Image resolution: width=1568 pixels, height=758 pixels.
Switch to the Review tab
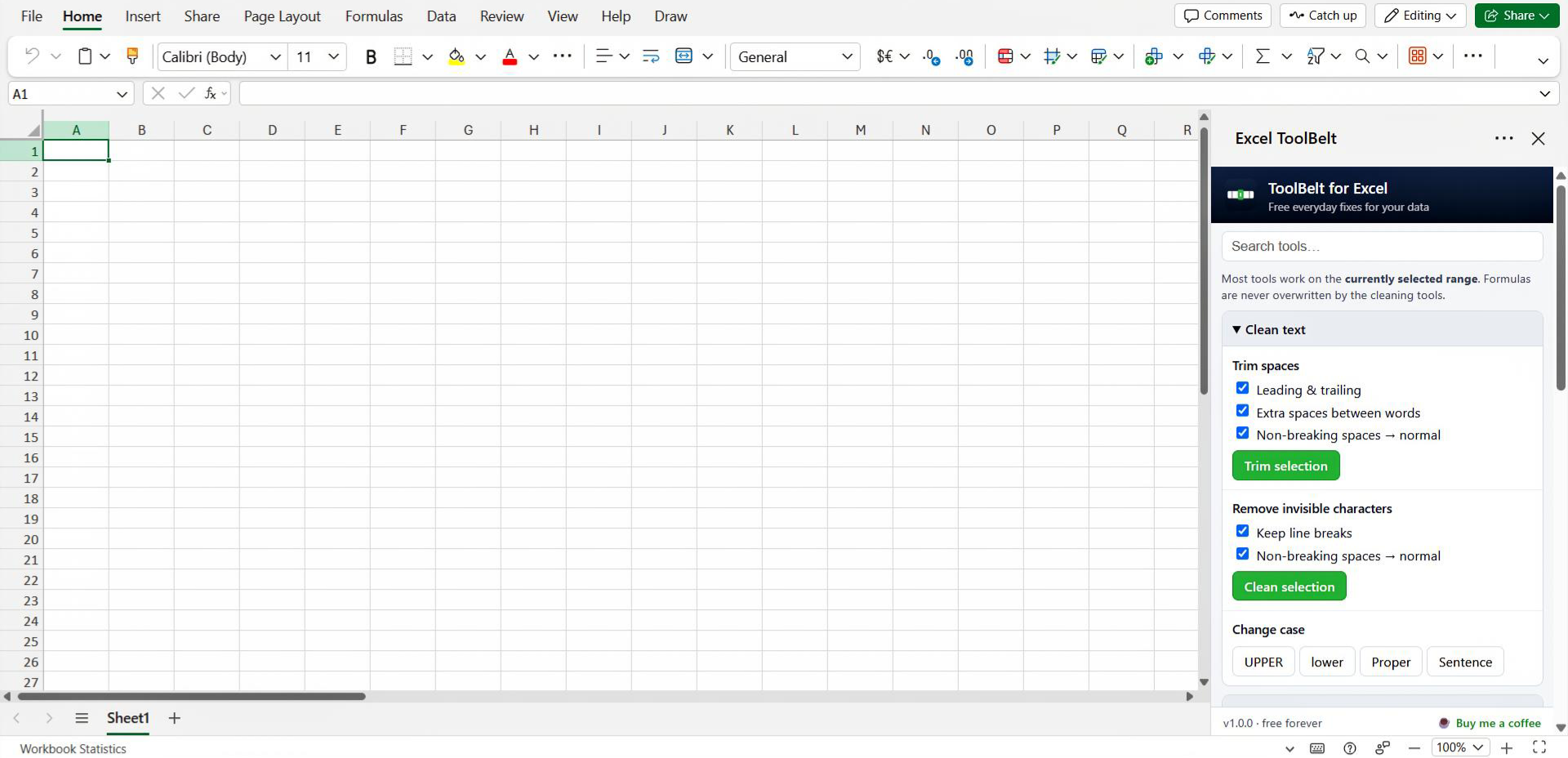coord(501,16)
